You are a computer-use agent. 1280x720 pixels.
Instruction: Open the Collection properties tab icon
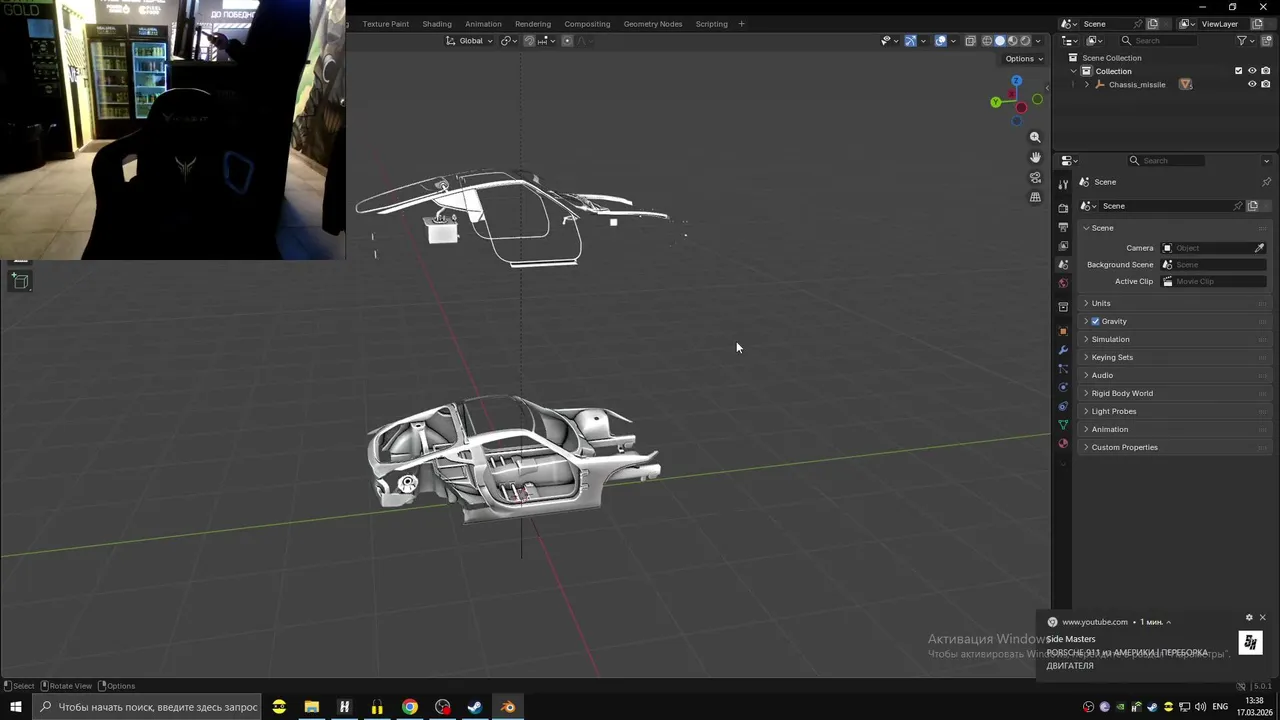coord(1063,307)
